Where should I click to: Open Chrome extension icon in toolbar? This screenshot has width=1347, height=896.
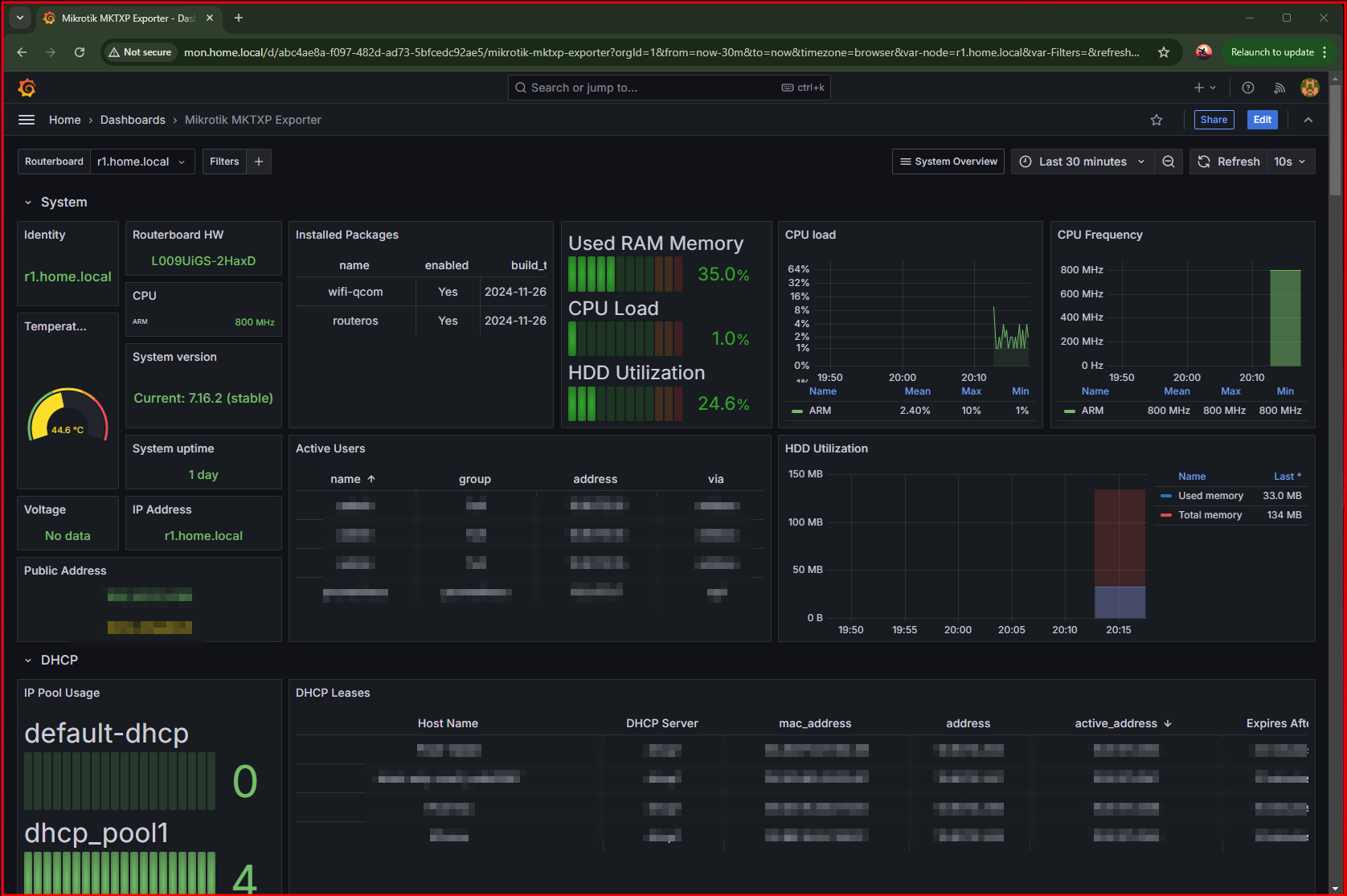pos(1203,52)
